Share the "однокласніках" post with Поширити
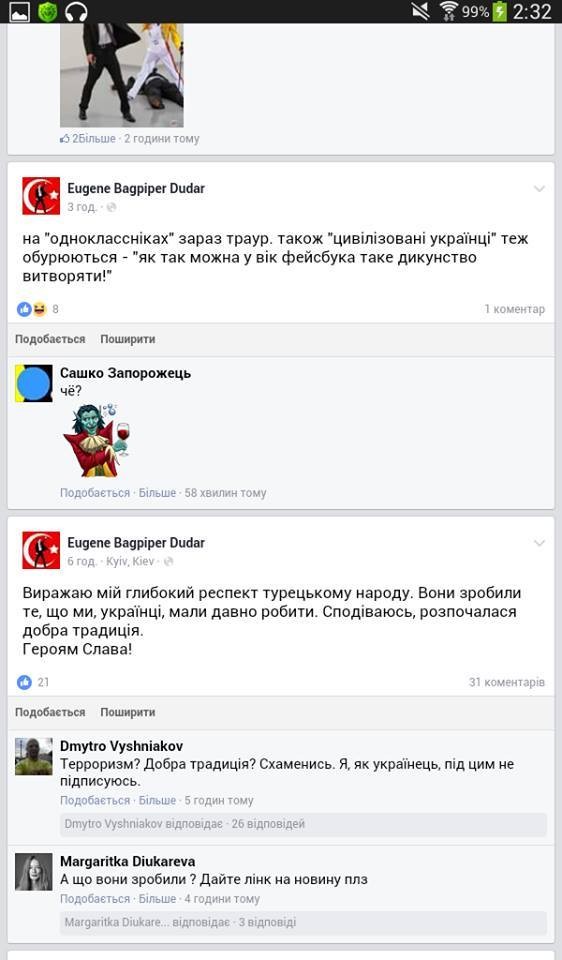 [x=128, y=339]
